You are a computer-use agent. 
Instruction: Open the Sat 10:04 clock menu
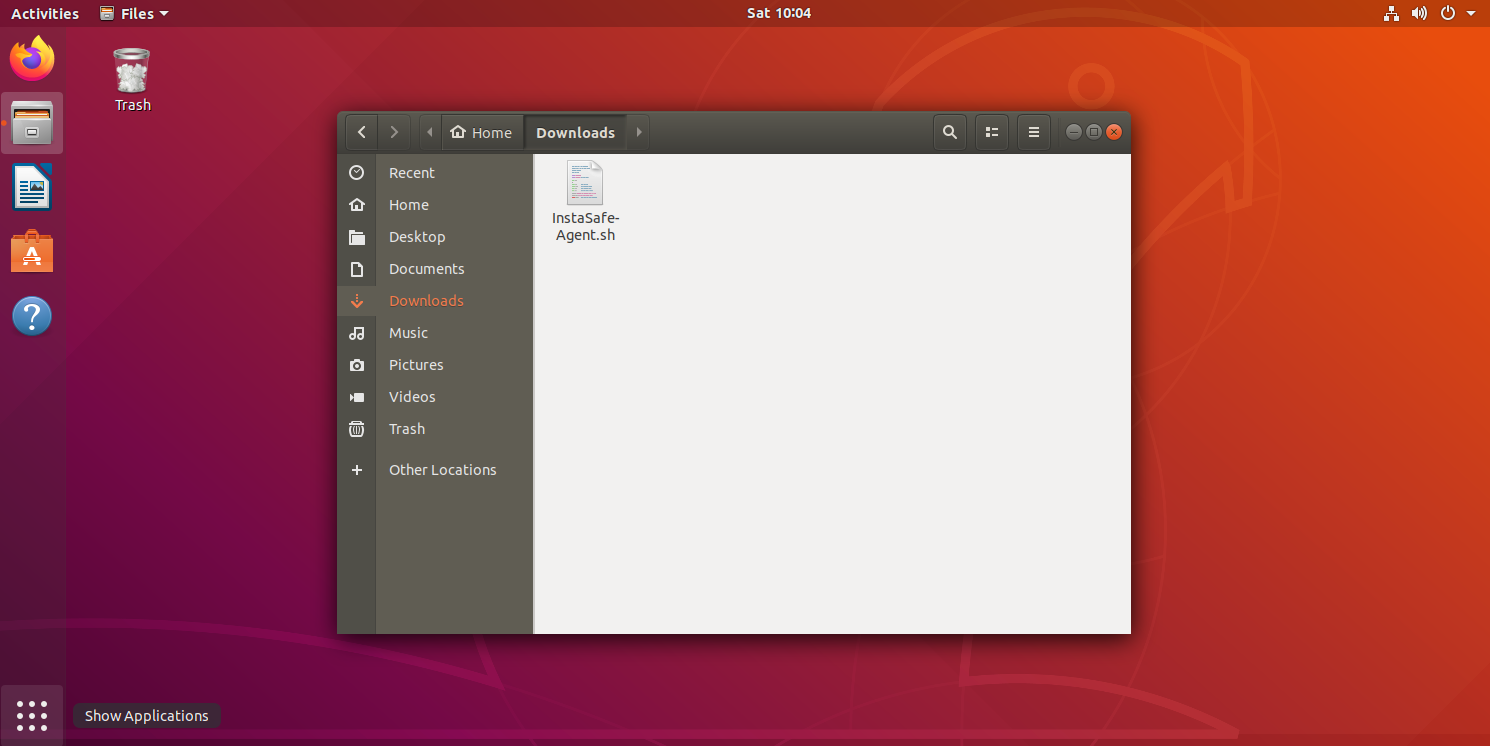tap(779, 13)
